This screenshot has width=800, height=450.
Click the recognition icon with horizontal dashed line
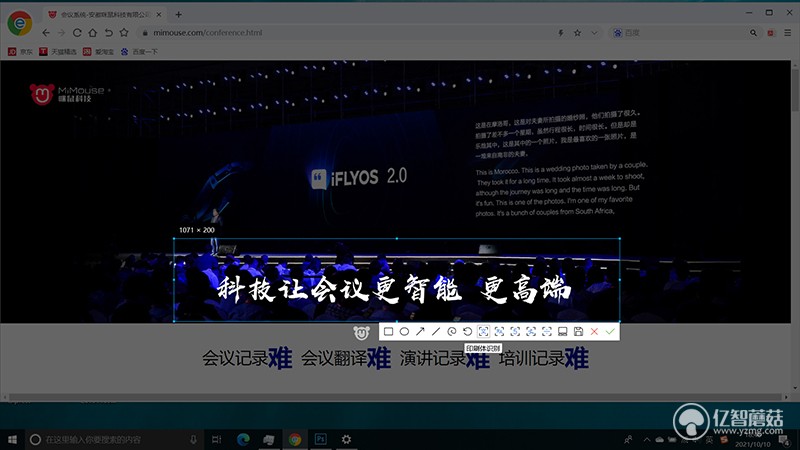pos(546,332)
